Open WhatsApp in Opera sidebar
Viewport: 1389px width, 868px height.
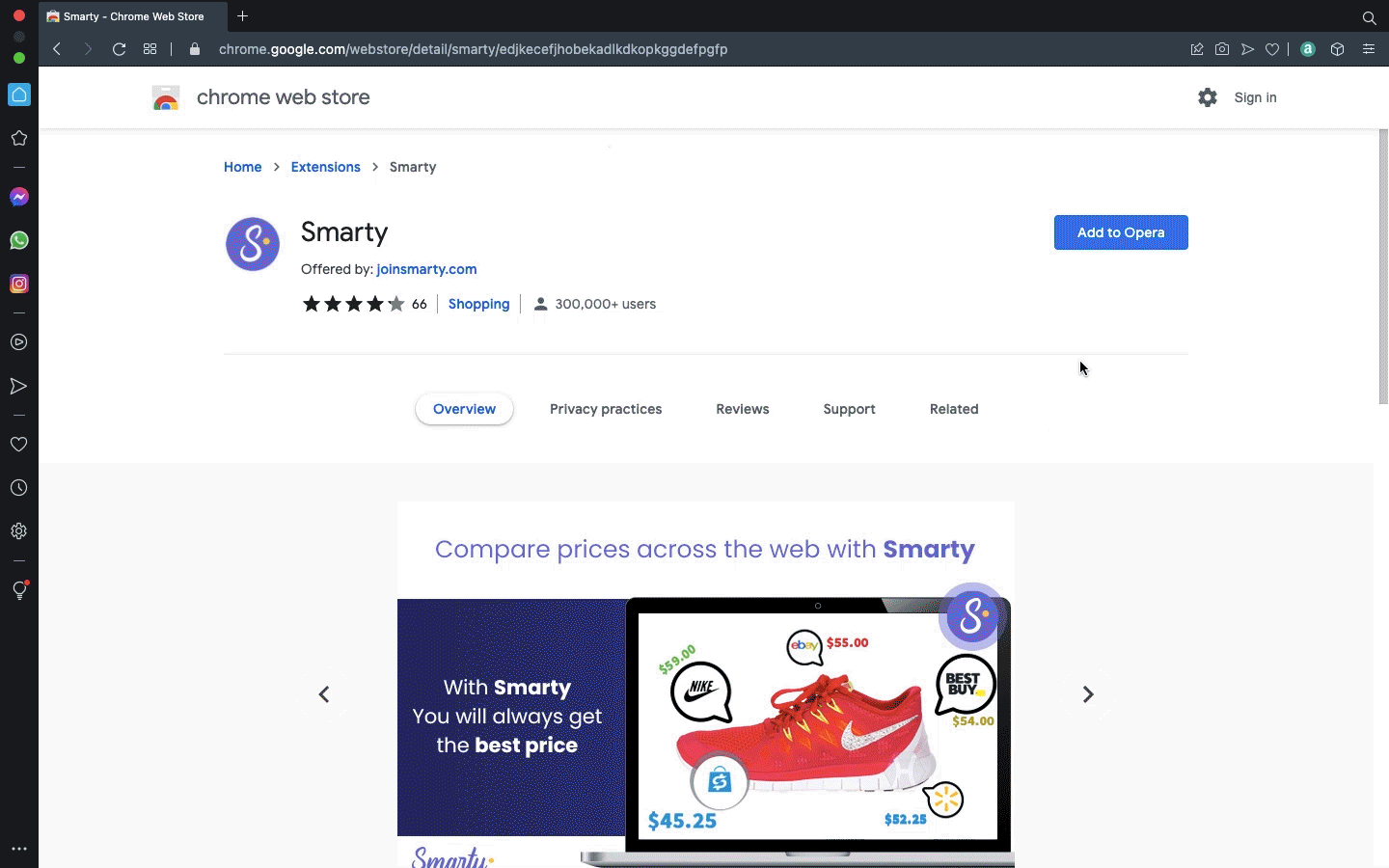point(19,240)
